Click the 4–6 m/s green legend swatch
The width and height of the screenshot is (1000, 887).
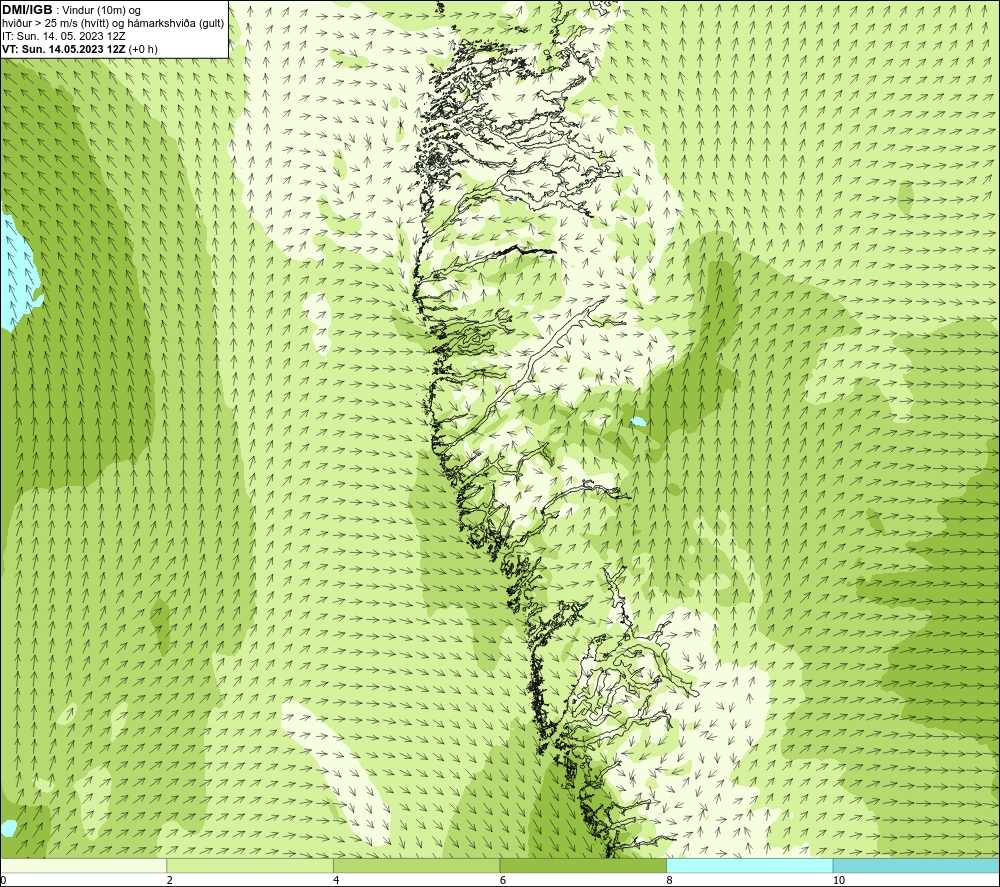pyautogui.click(x=416, y=866)
